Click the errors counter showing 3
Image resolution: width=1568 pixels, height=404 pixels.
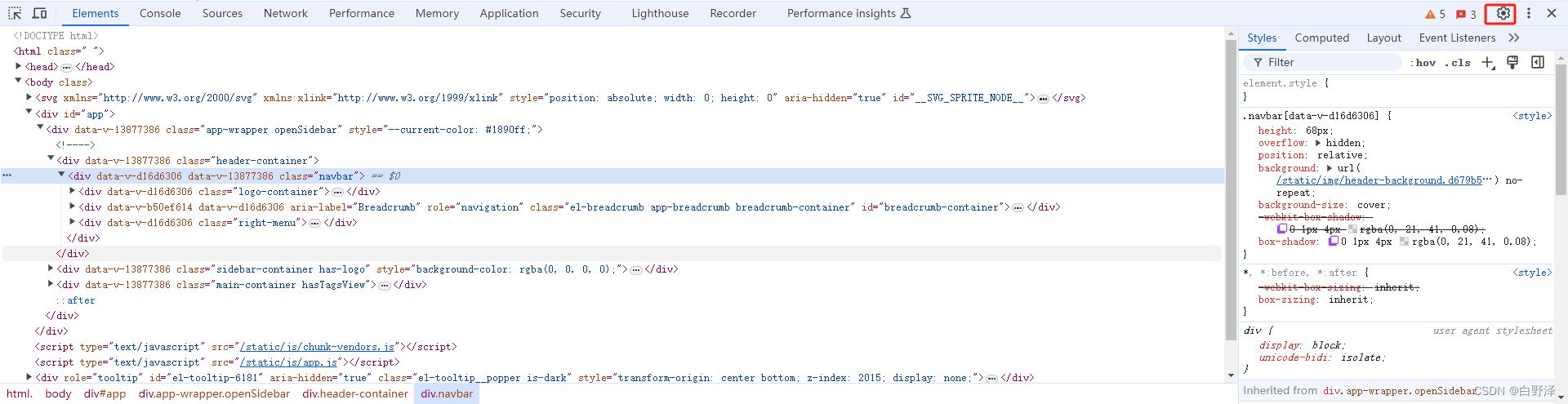coord(1466,14)
